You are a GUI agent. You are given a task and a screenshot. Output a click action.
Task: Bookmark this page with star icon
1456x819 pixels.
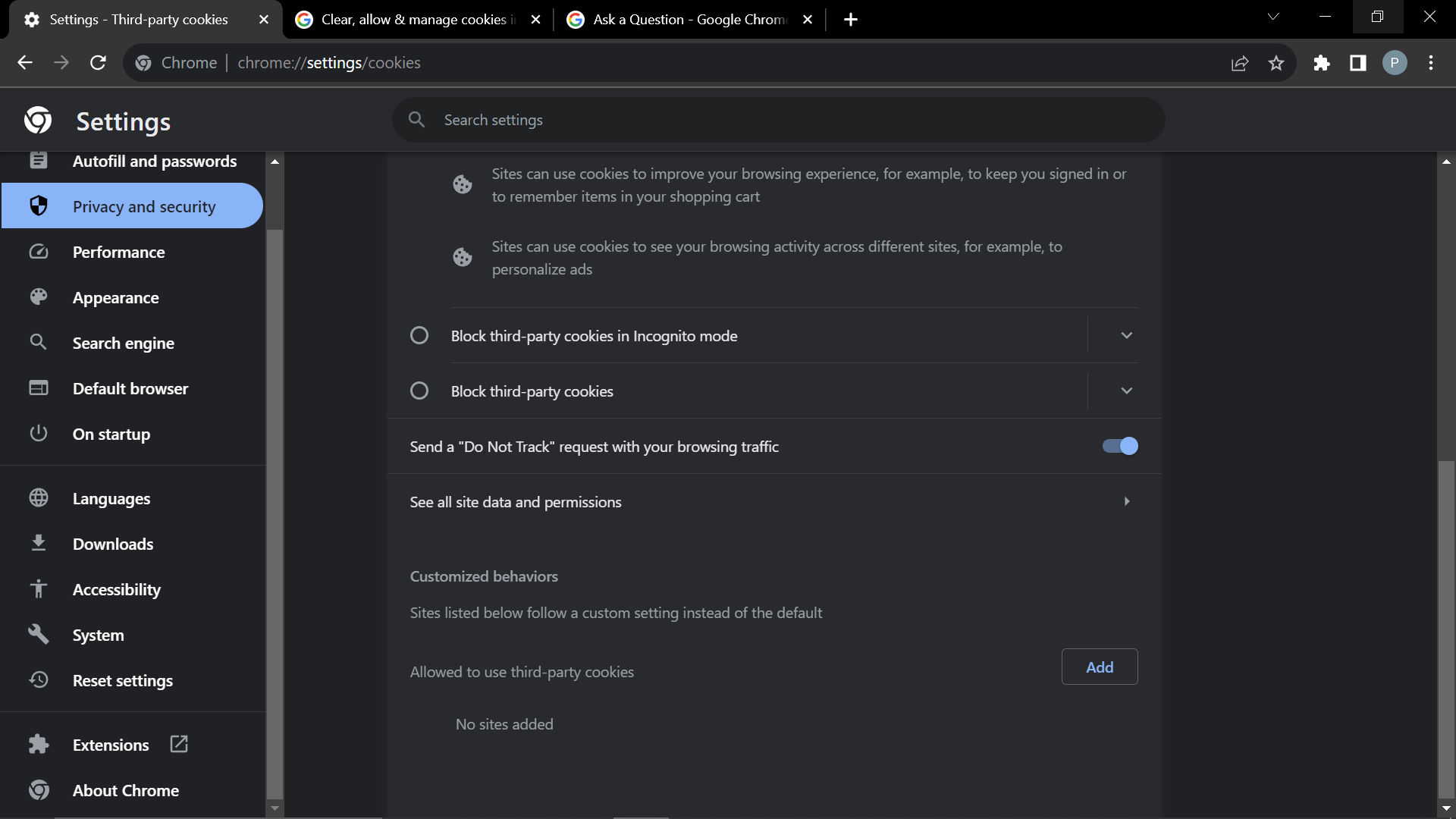tap(1276, 63)
